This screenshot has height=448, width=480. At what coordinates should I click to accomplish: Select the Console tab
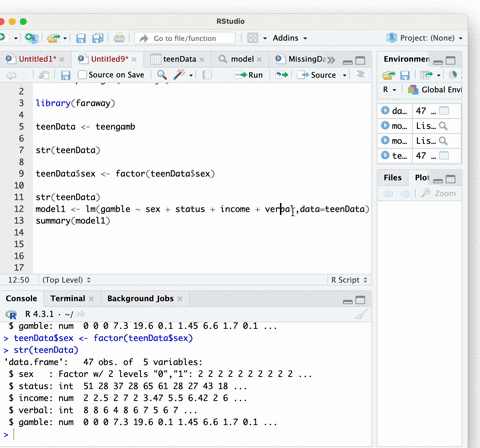21,298
